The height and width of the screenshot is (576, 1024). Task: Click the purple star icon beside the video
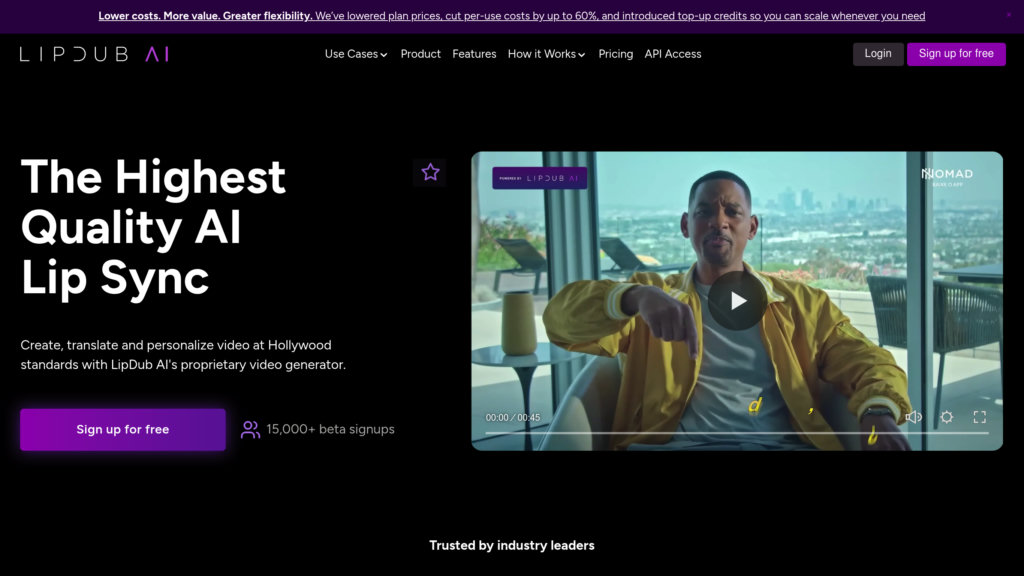[x=430, y=172]
